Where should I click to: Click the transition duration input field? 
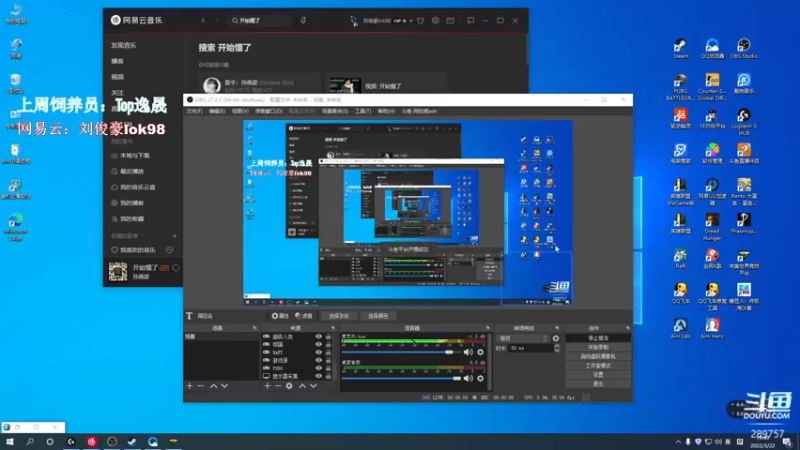(530, 348)
